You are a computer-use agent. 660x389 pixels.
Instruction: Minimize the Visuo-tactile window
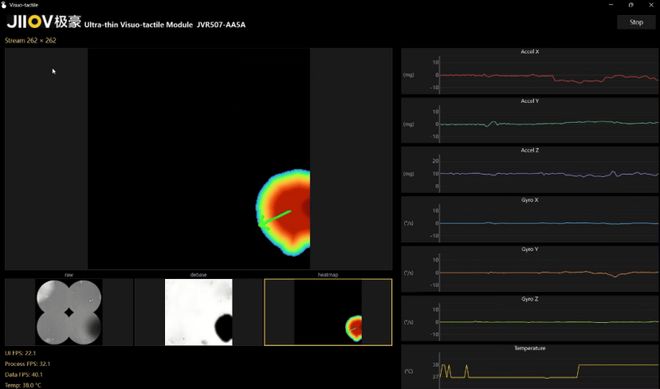(x=611, y=5)
